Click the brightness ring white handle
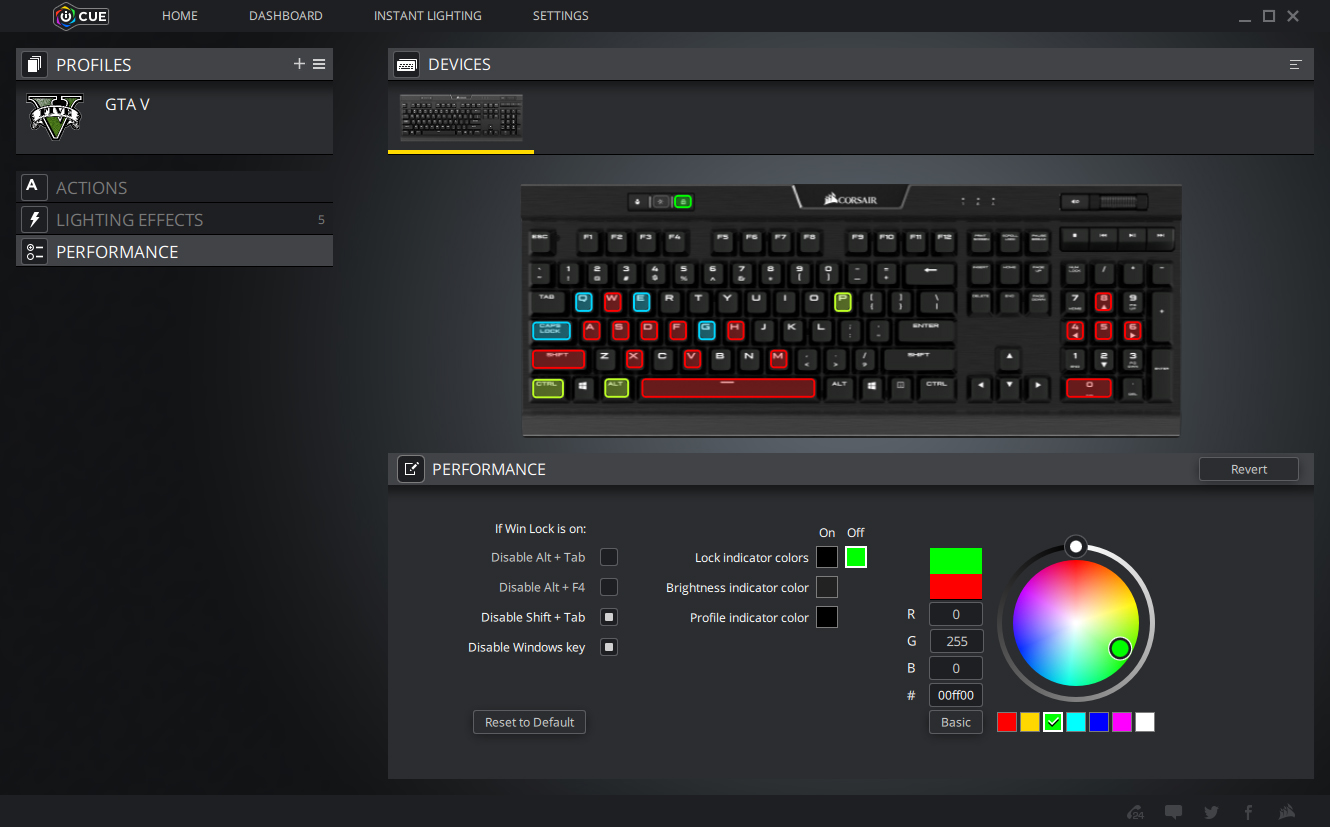The image size is (1330, 827). click(1075, 546)
